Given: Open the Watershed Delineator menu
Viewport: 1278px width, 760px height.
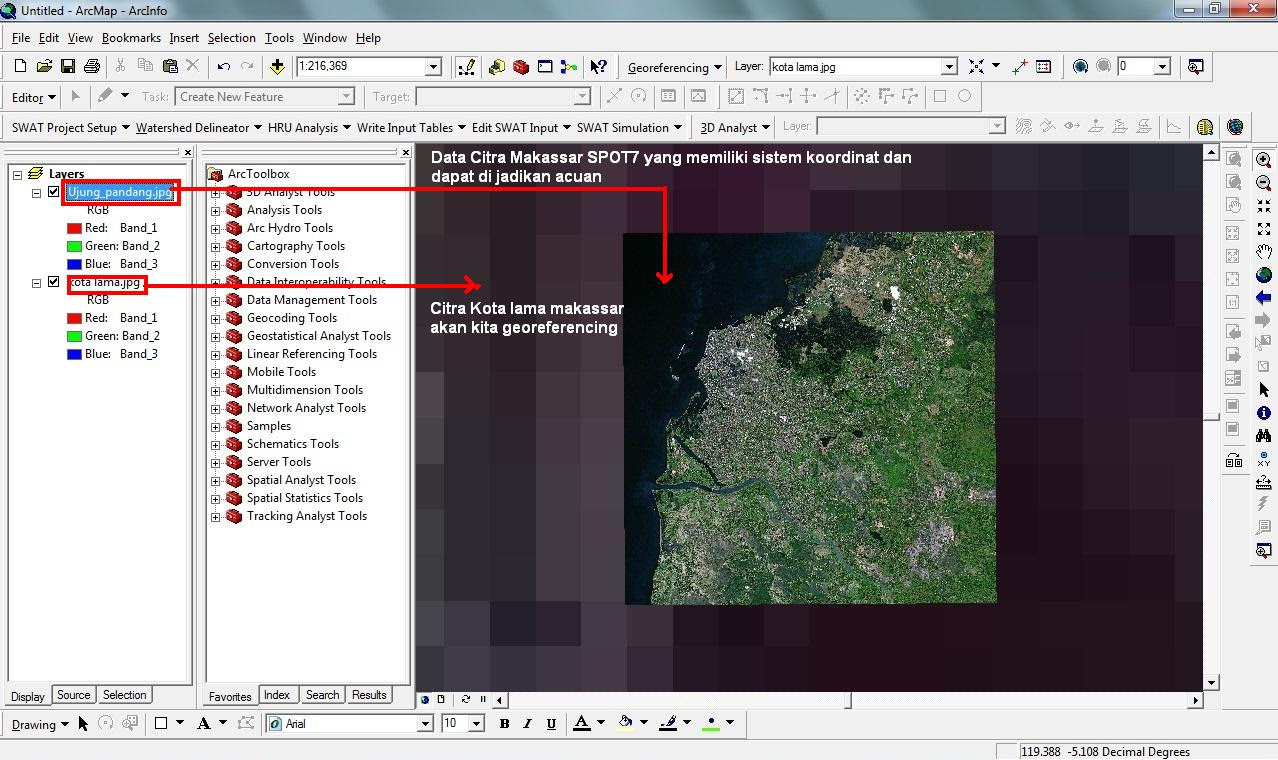Looking at the screenshot, I should [199, 128].
